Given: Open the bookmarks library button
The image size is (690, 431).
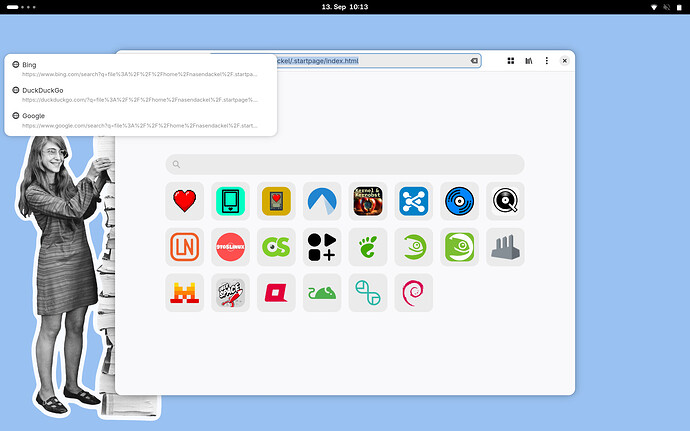Looking at the screenshot, I should 529,61.
